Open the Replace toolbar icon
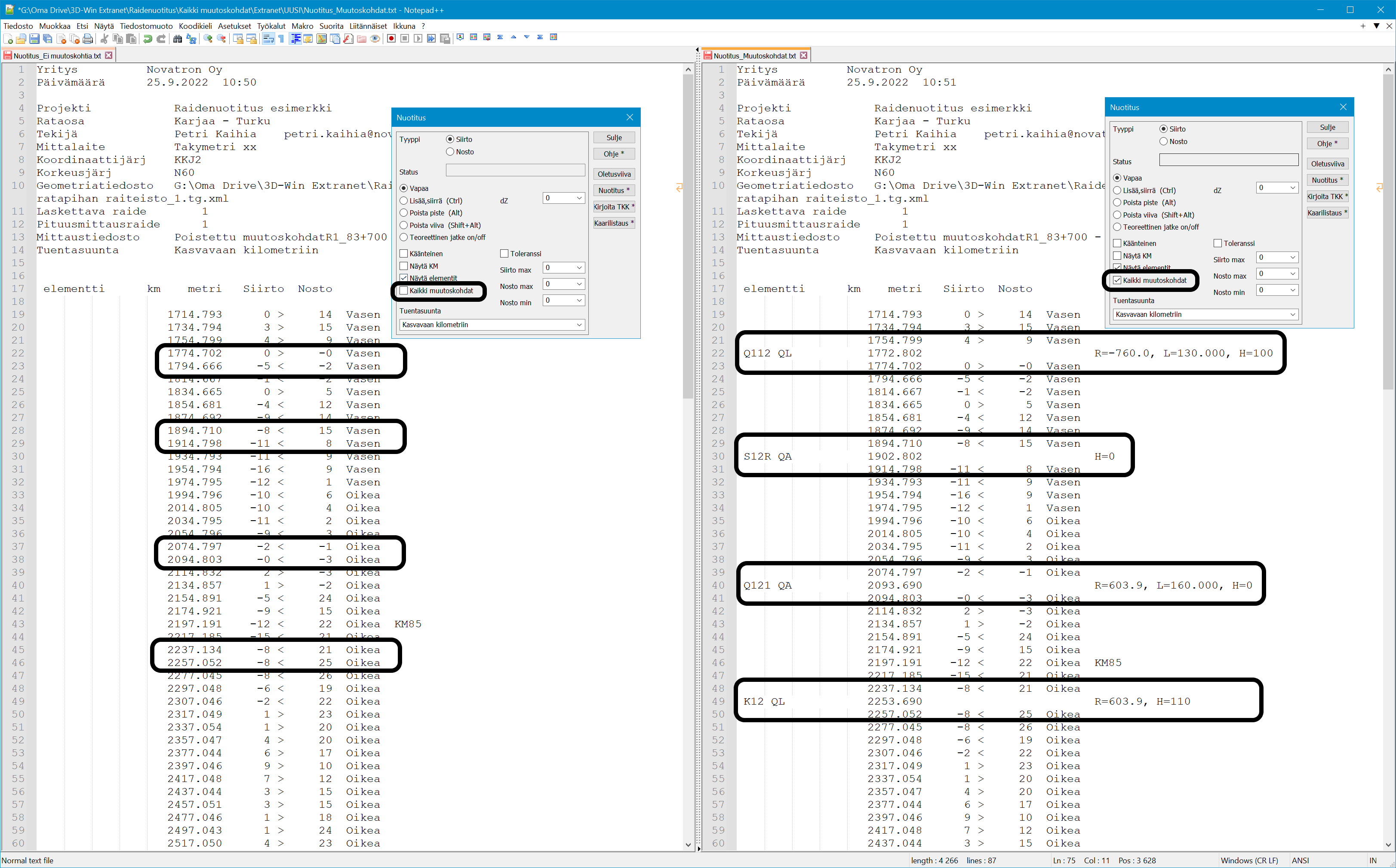The width and height of the screenshot is (1396, 868). coord(191,38)
